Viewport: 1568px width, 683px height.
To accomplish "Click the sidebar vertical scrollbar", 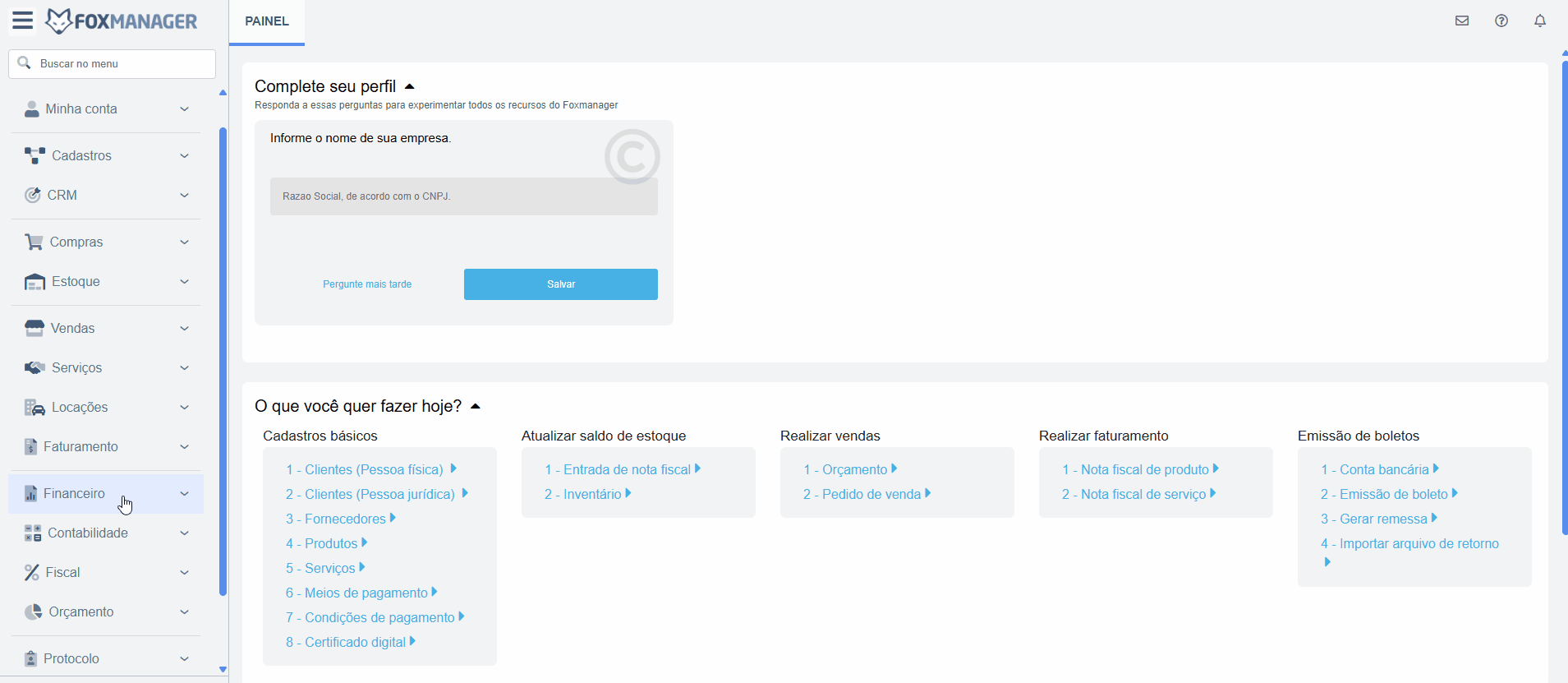I will point(223,362).
